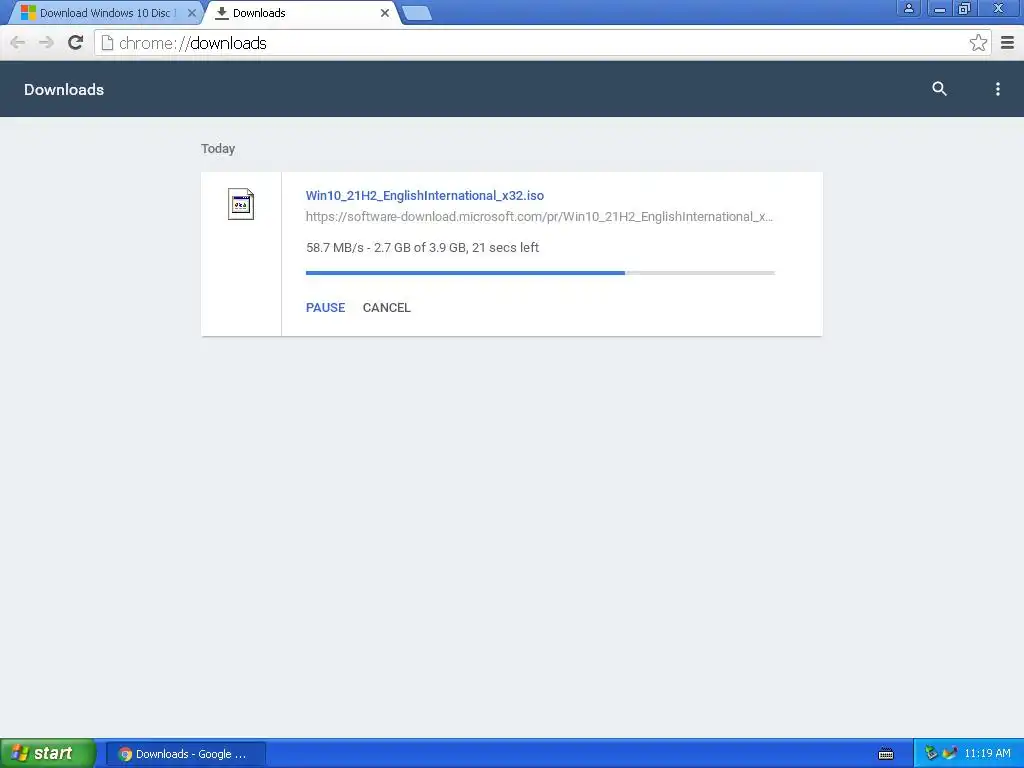
Task: Switch to Download Windows 10 Disc tab
Action: [x=108, y=12]
